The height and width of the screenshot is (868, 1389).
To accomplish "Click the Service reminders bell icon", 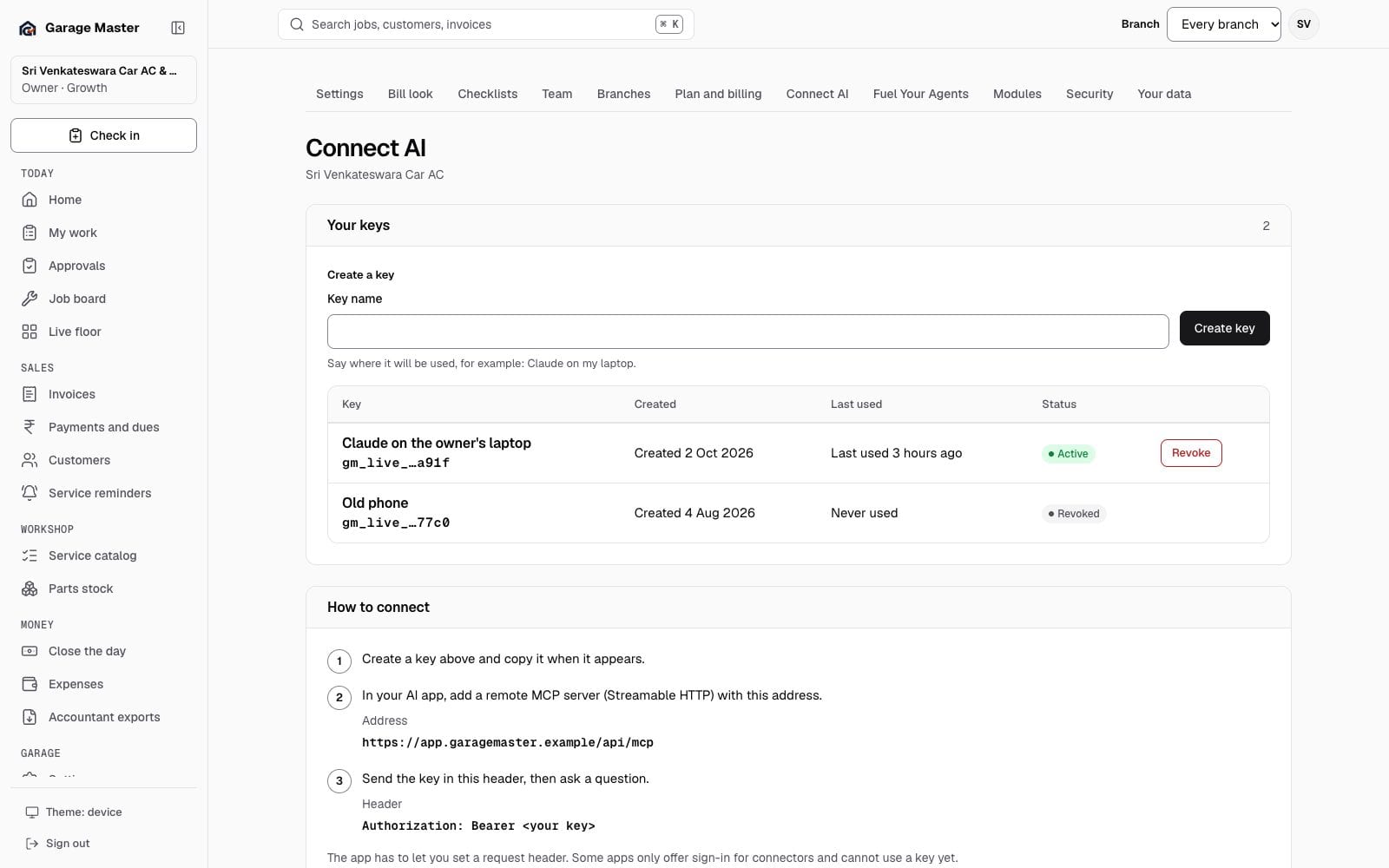I will 30,493.
